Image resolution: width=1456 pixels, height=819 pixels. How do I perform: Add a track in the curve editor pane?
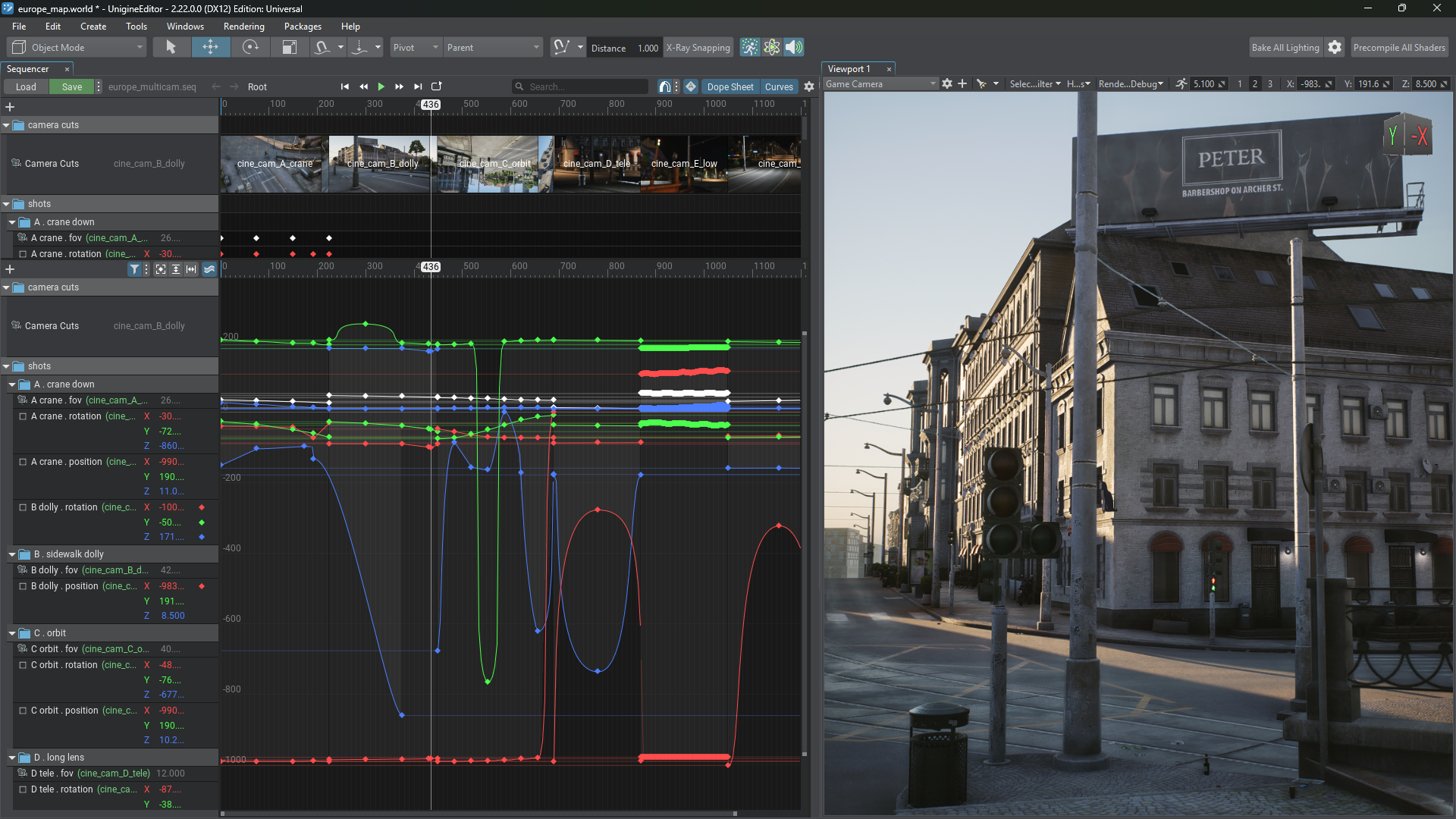pyautogui.click(x=10, y=269)
